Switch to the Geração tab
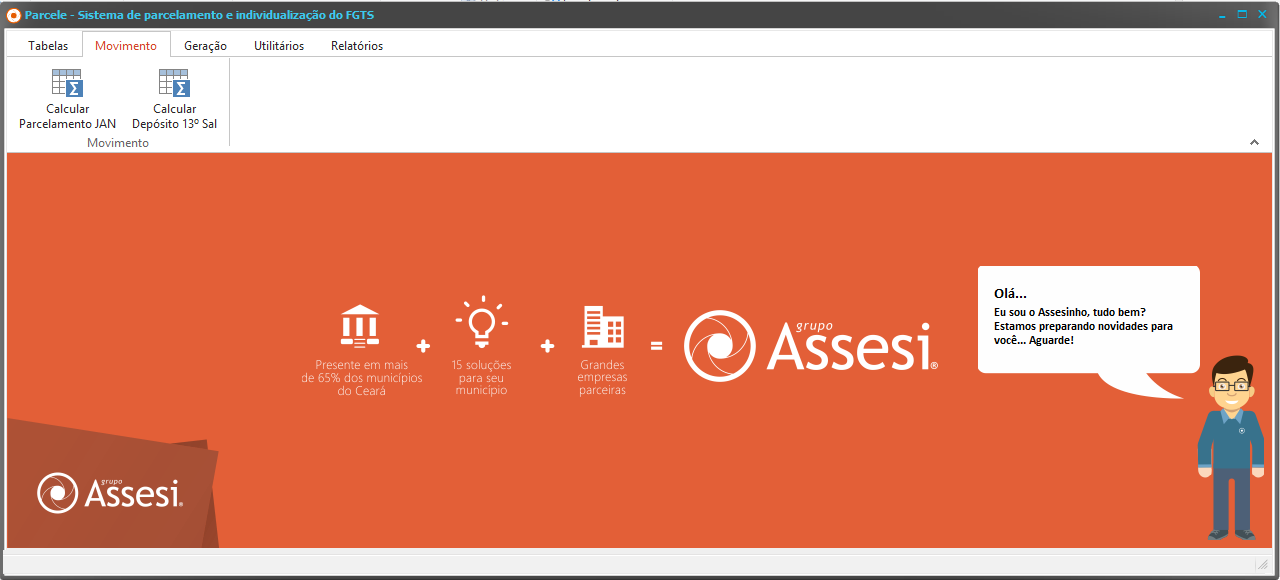Screen dimensions: 1280x580 [x=205, y=45]
